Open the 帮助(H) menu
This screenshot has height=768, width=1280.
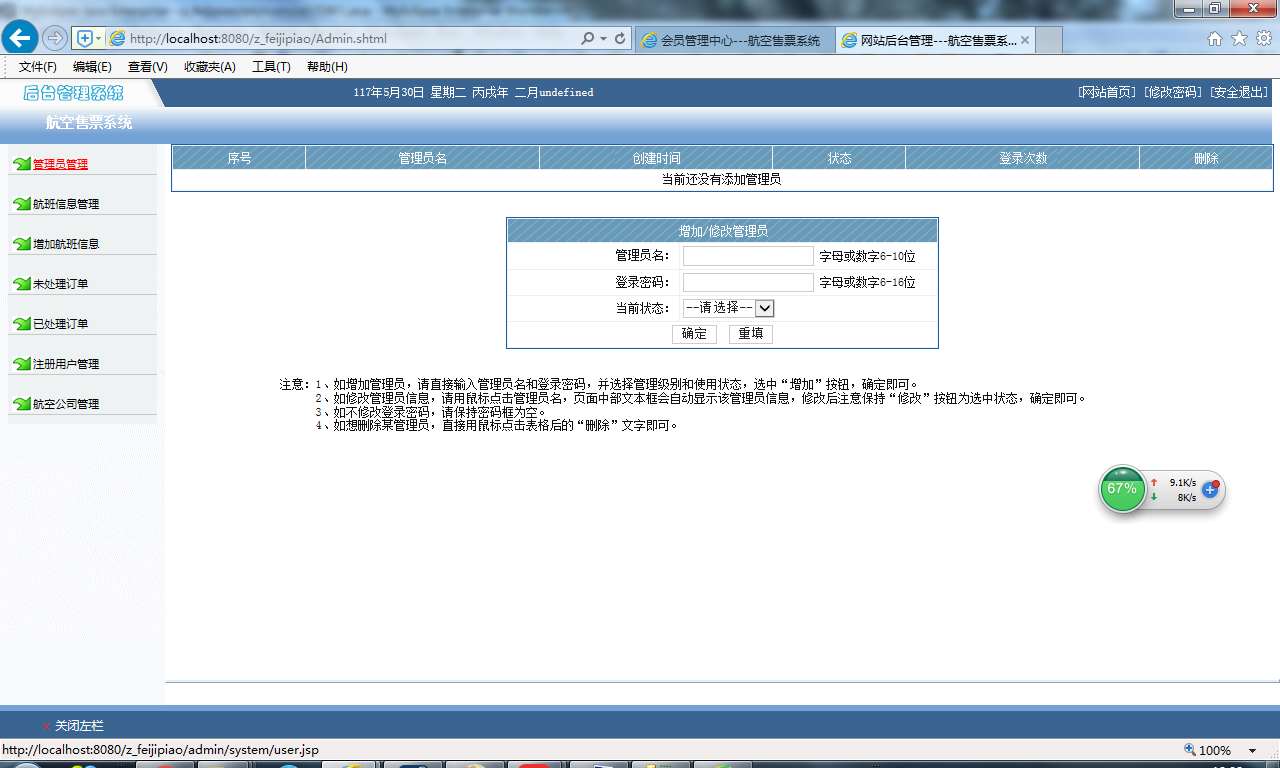click(x=327, y=67)
